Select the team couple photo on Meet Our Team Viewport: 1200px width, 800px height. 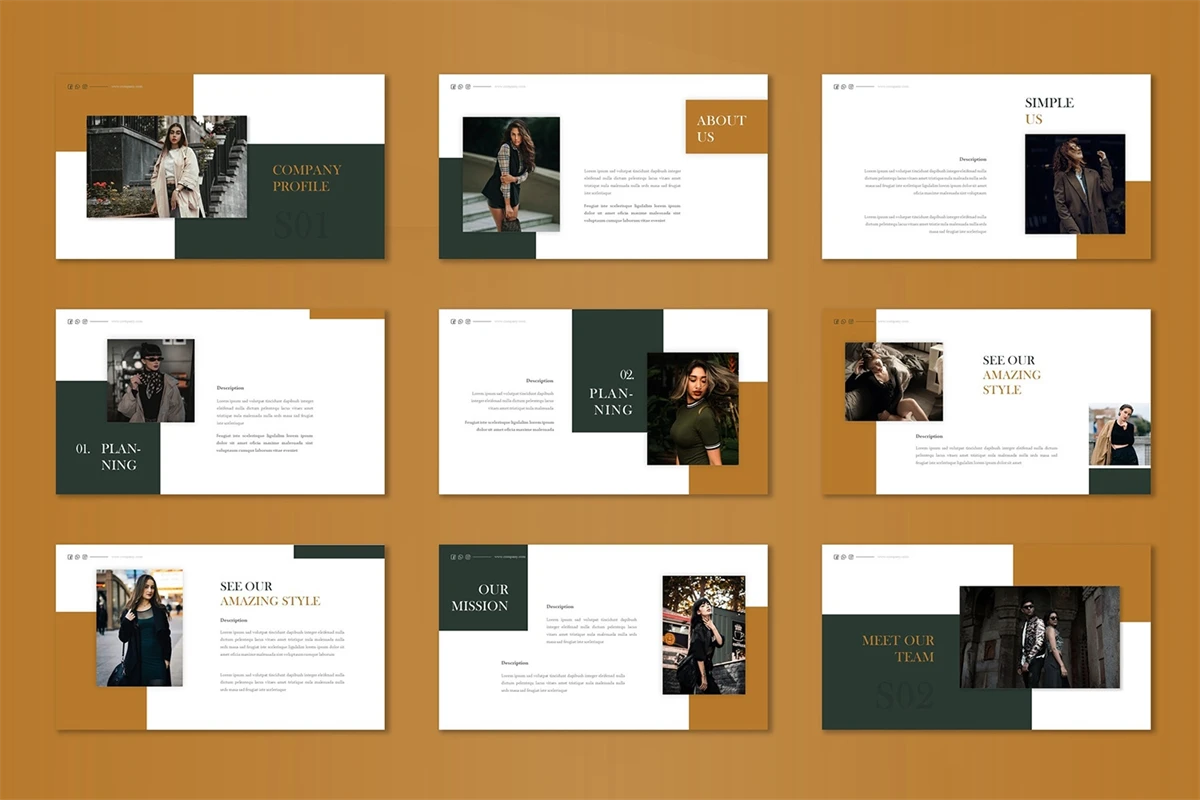tap(1039, 637)
